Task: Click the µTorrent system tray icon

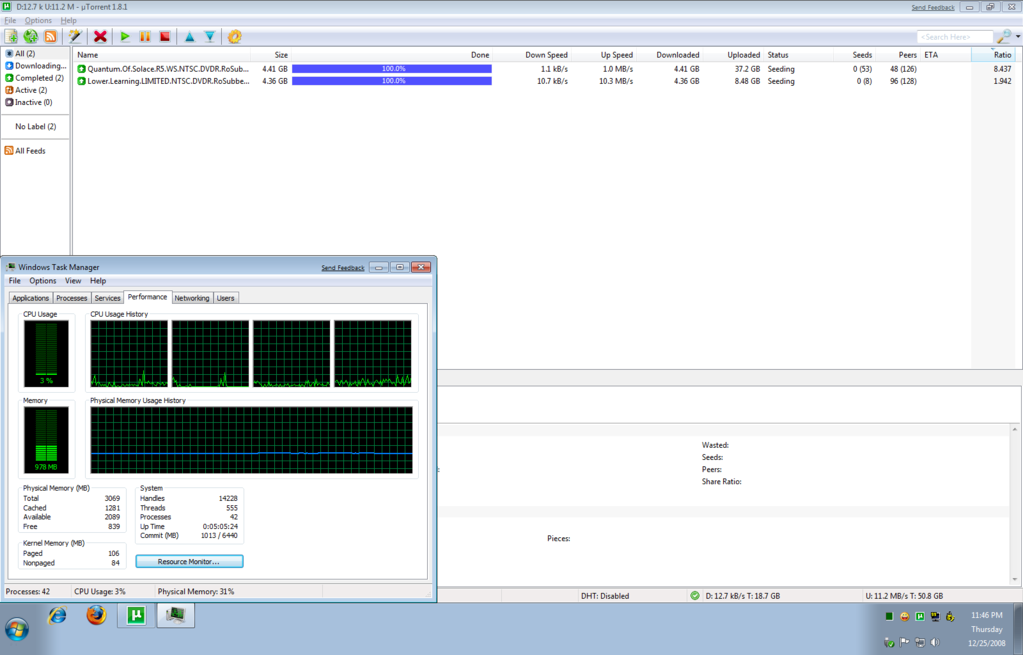Action: pyautogui.click(x=920, y=617)
